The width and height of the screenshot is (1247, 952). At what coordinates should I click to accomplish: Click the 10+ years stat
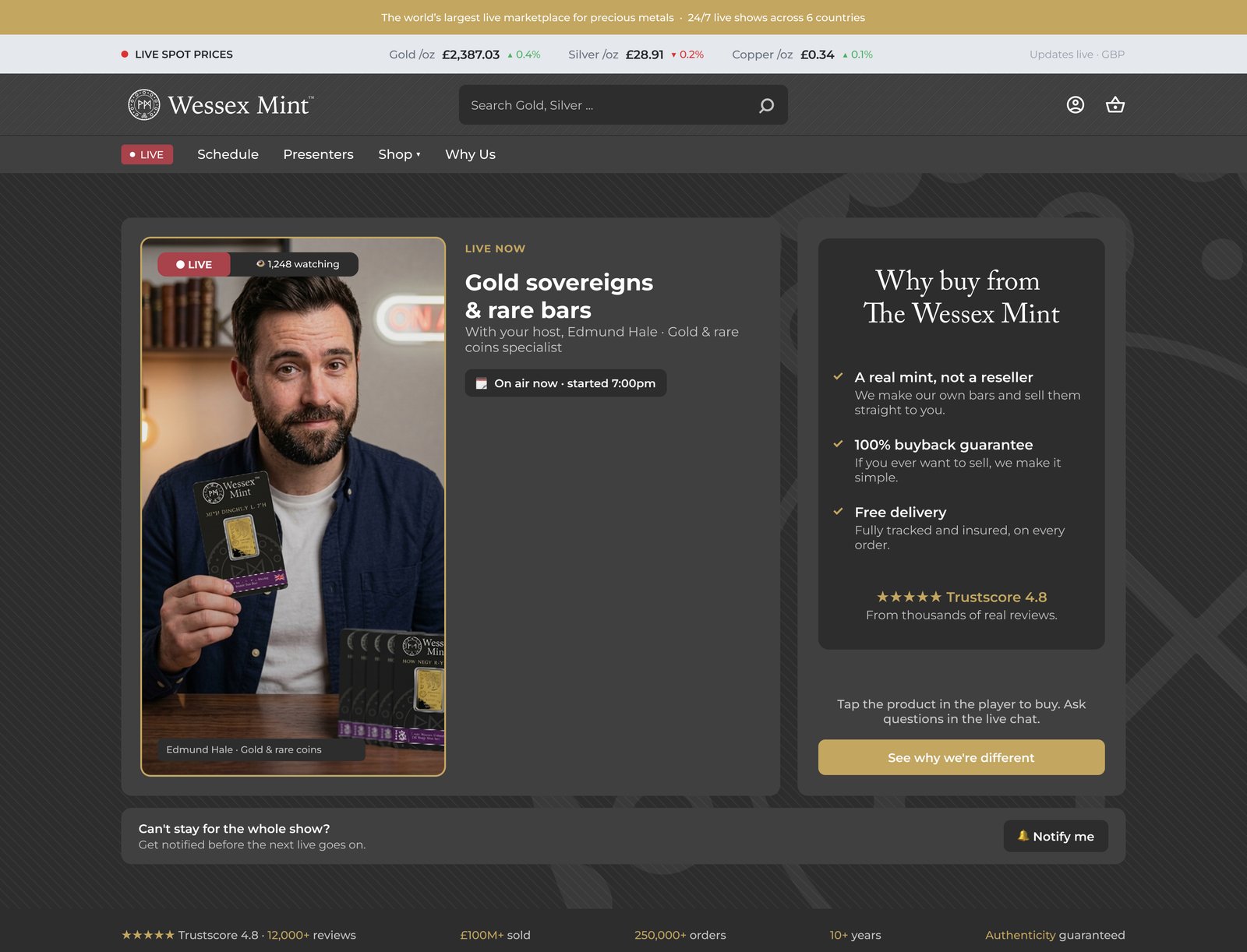coord(855,935)
